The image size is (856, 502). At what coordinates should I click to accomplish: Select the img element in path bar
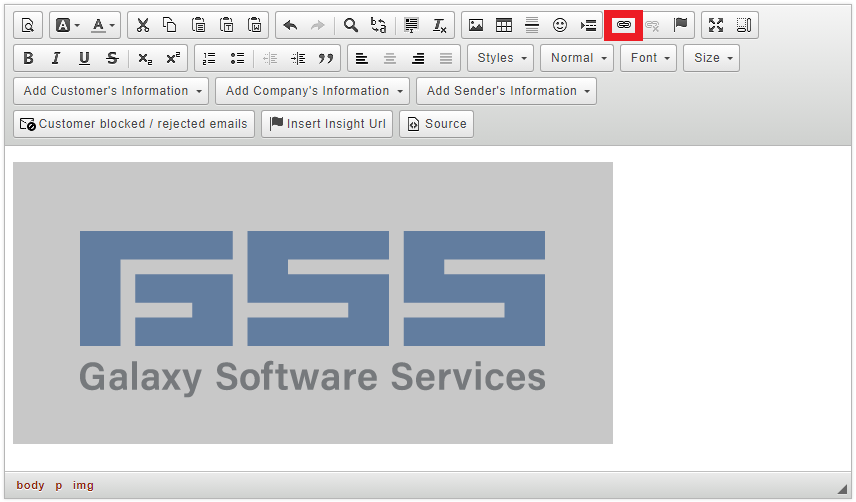83,485
